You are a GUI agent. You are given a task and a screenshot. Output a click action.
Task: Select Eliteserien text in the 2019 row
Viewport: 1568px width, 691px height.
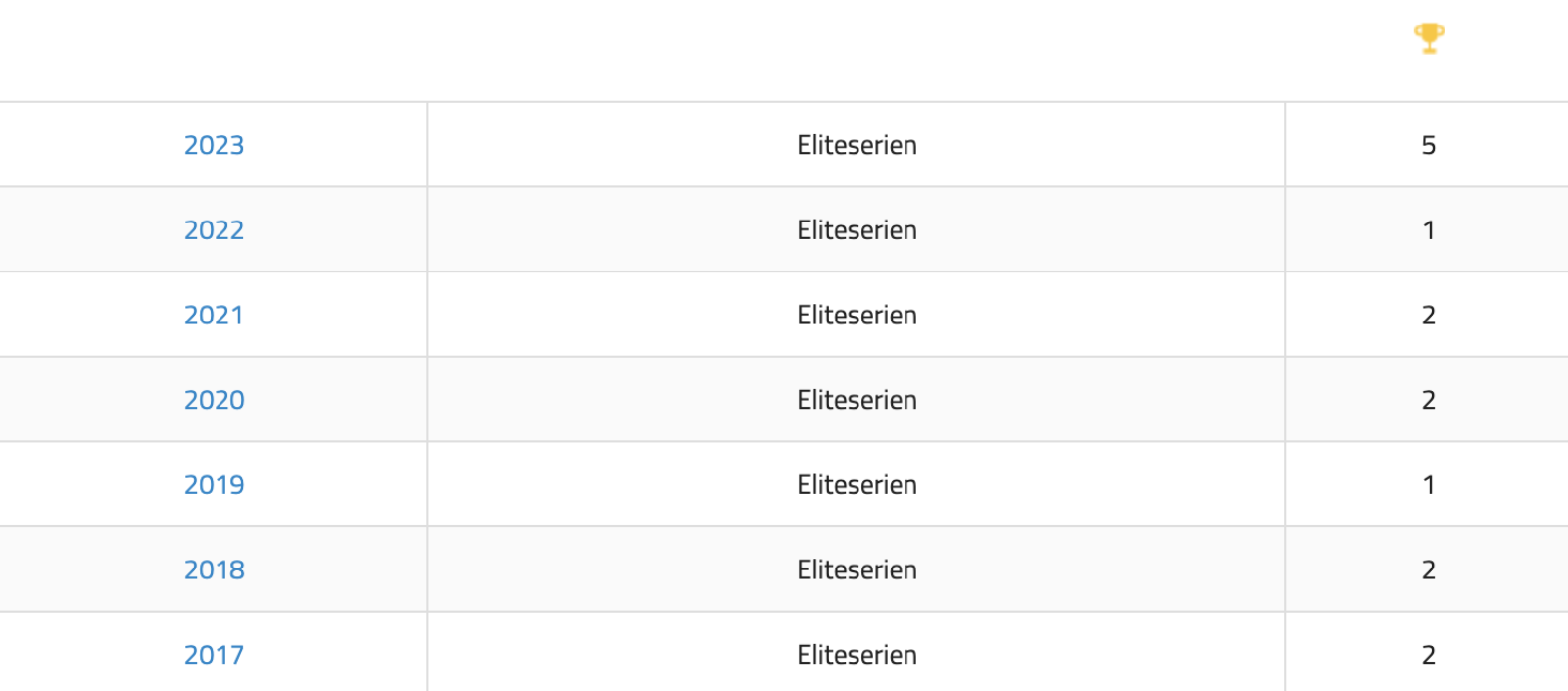coord(857,485)
